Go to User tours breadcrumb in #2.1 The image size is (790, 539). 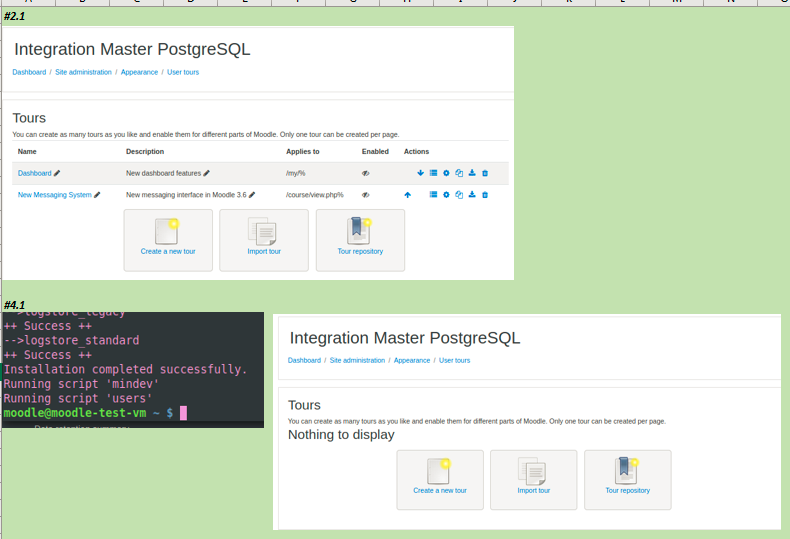(183, 72)
